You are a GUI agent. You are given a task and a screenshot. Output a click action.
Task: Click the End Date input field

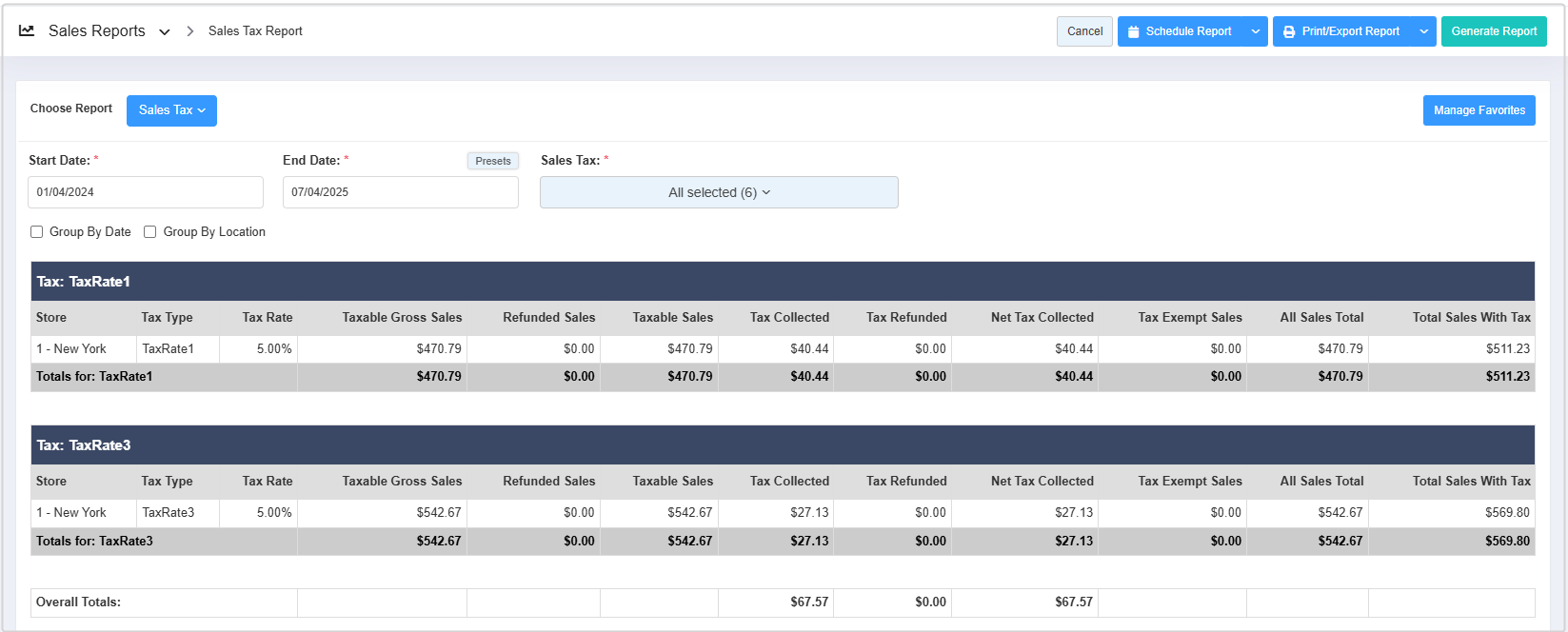pos(400,192)
